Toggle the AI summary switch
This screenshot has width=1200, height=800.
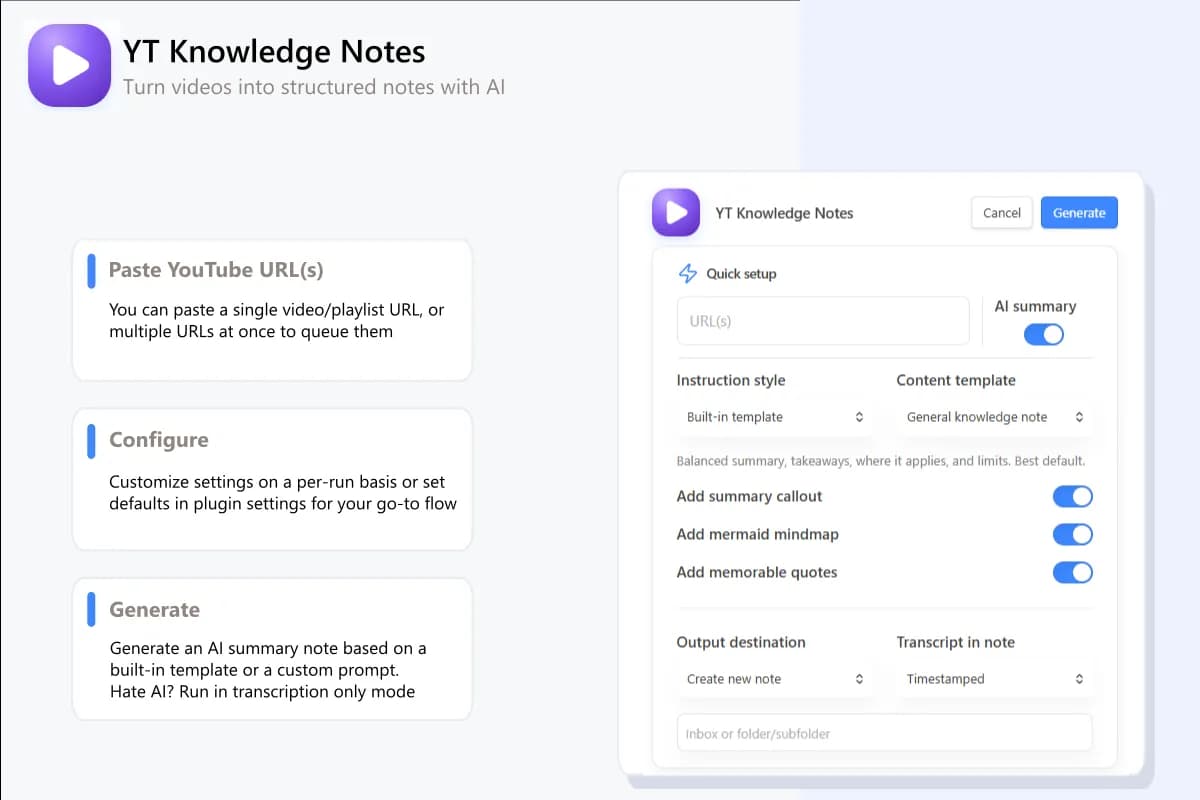point(1043,334)
